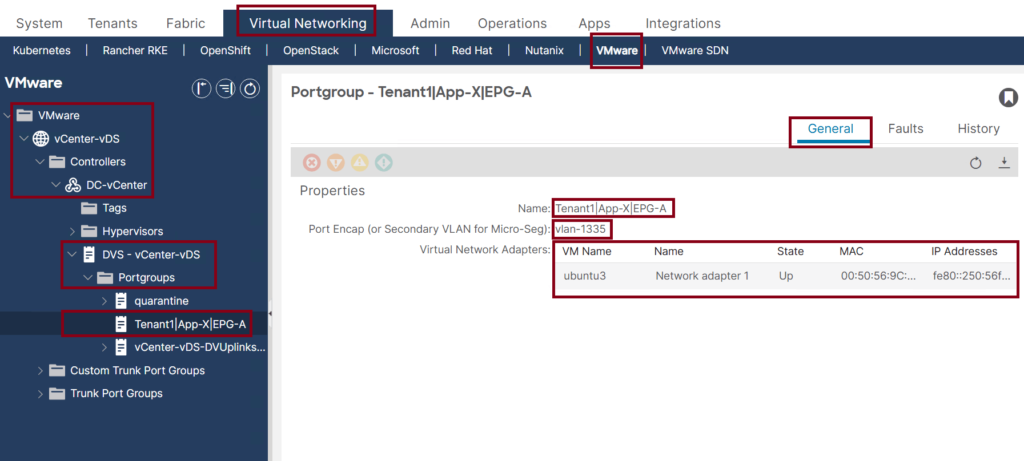Open the OpenStack submenu
The width and height of the screenshot is (1024, 461).
point(311,50)
